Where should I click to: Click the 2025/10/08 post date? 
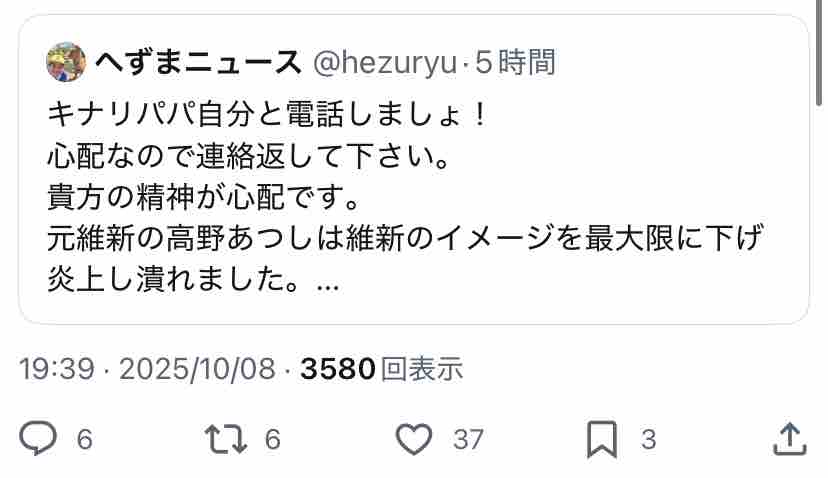(x=197, y=369)
